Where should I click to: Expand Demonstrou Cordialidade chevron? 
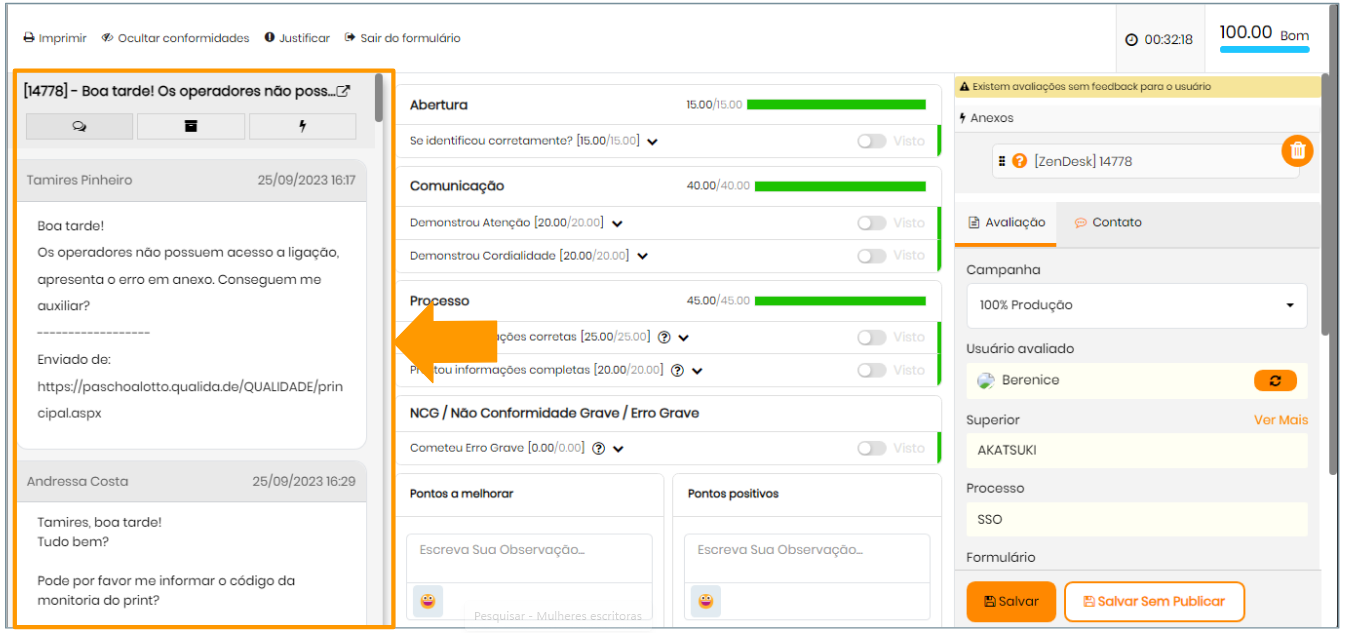[643, 256]
